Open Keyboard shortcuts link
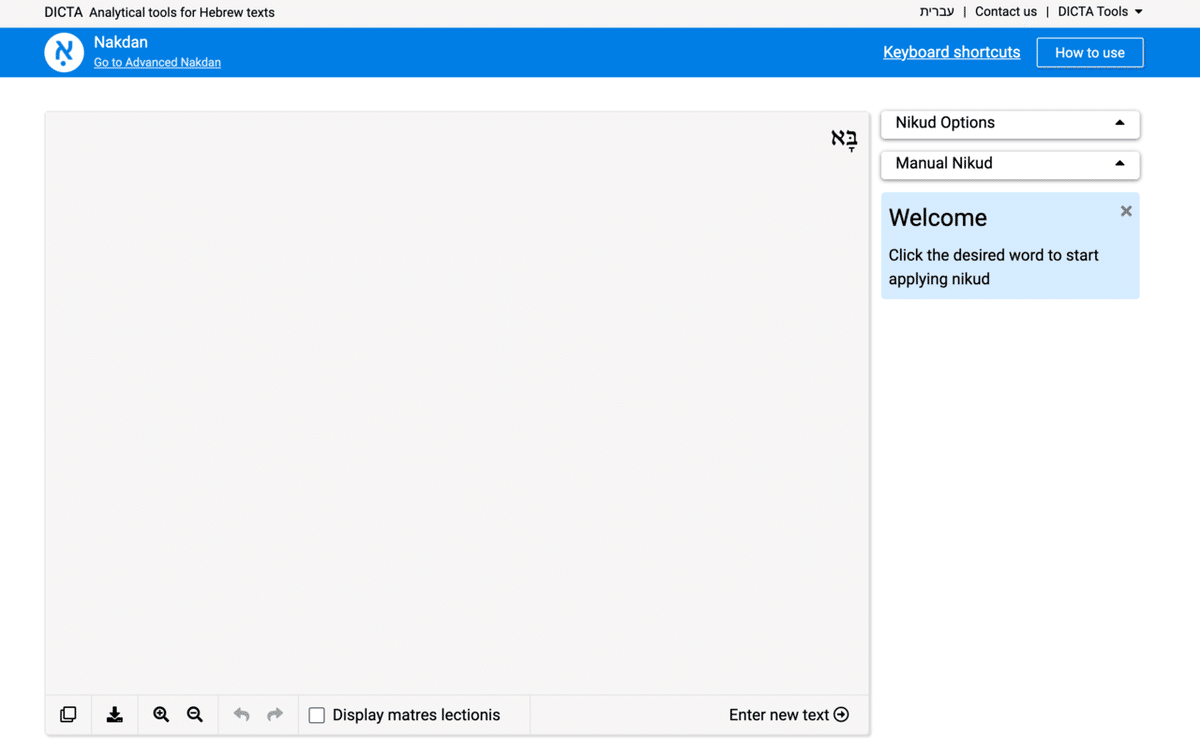 952,52
